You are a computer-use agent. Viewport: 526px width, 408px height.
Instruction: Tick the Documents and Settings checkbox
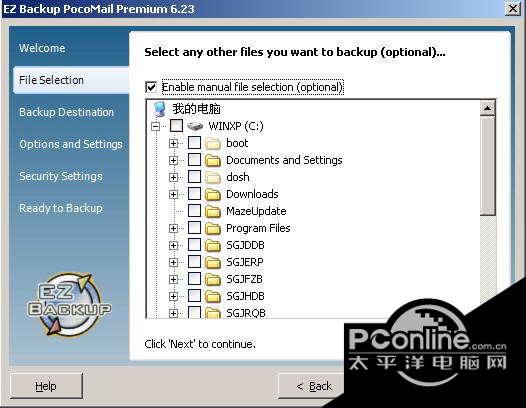[x=194, y=160]
